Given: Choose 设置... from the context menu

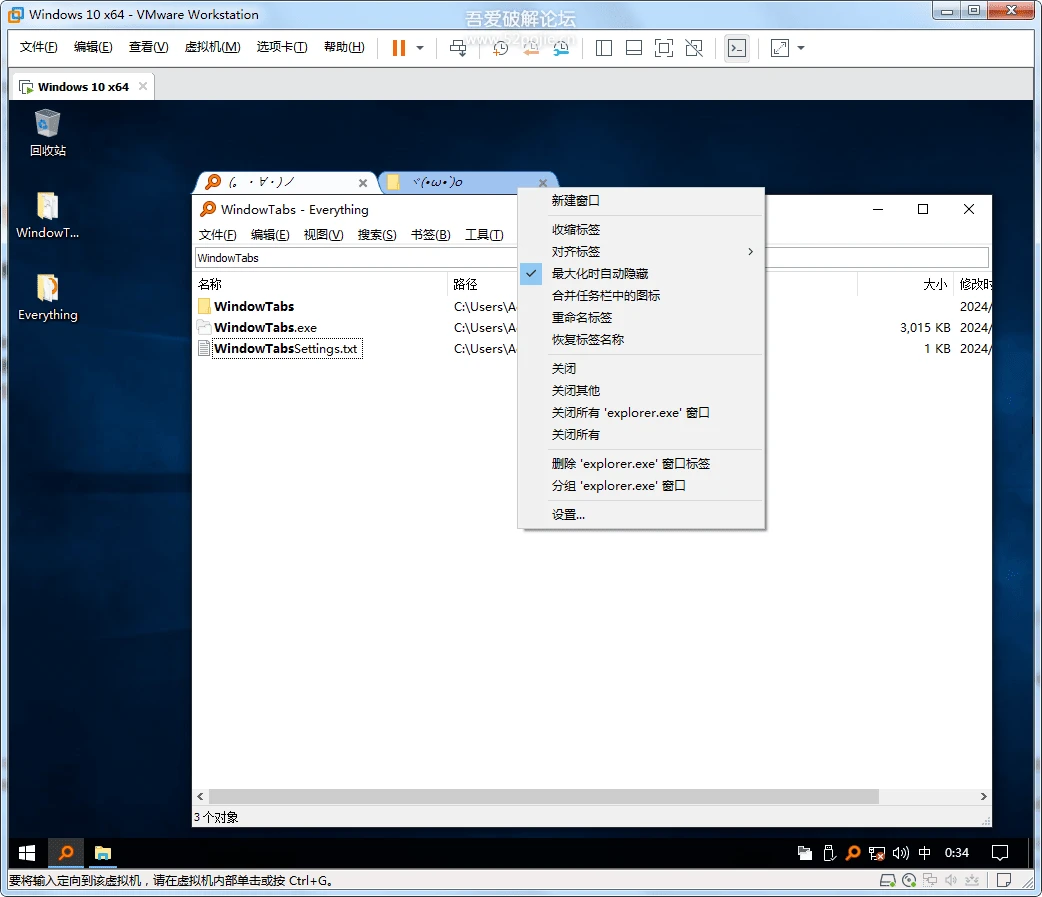Looking at the screenshot, I should [x=568, y=513].
